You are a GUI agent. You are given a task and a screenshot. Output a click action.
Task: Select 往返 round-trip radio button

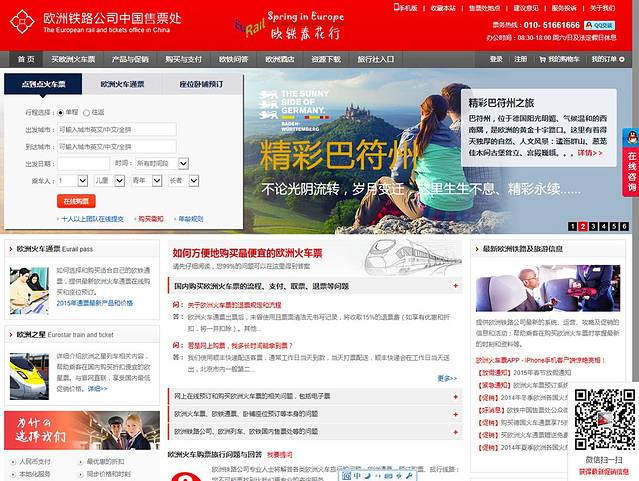(x=86, y=112)
